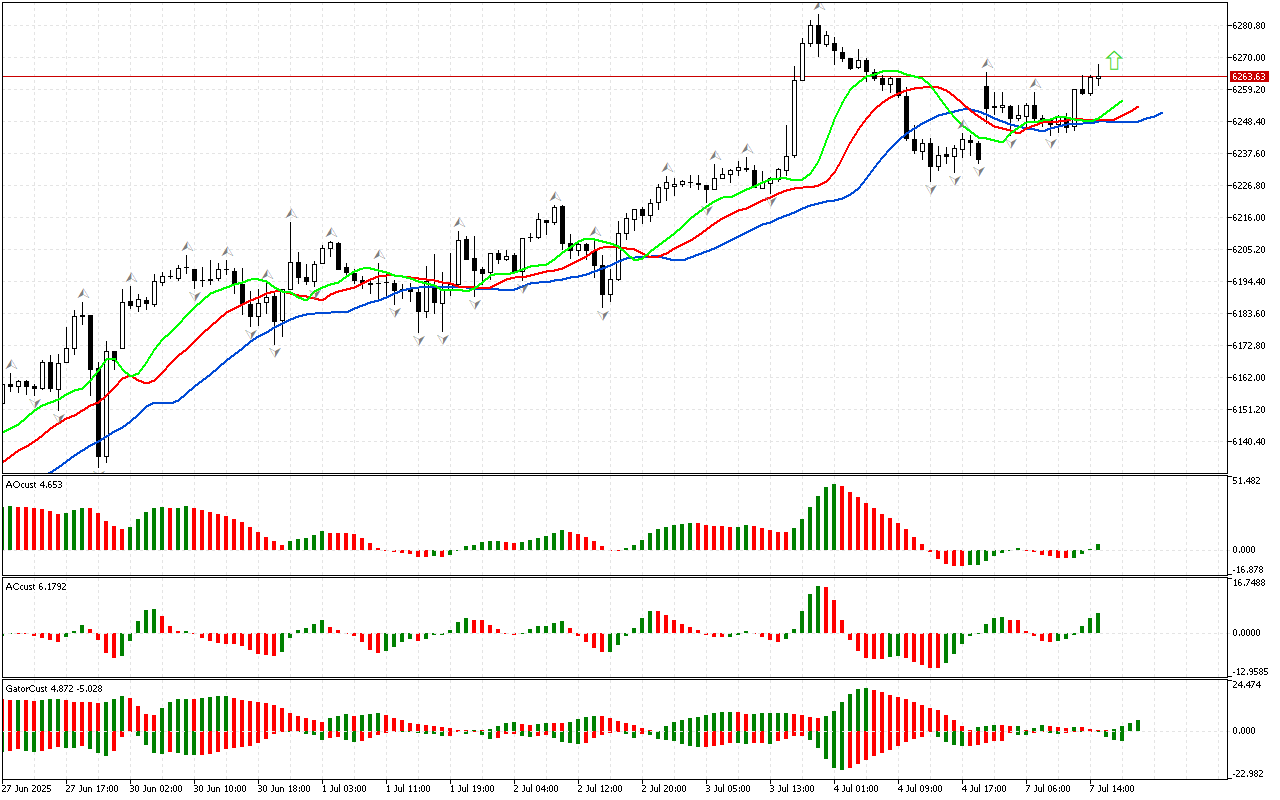Click the 51.482 value on the AO scale
The width and height of the screenshot is (1280, 800).
1247,482
